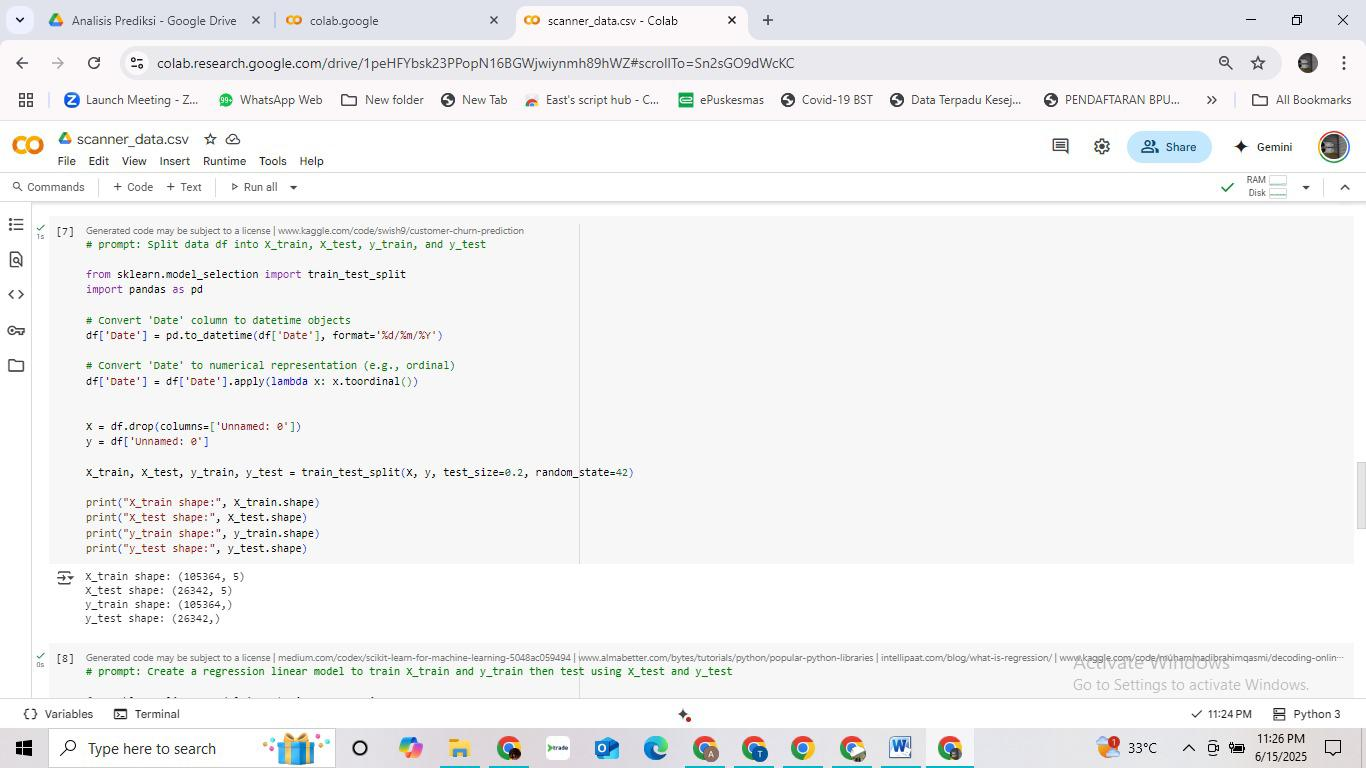Open the Secrets key icon in sidebar

[x=15, y=330]
